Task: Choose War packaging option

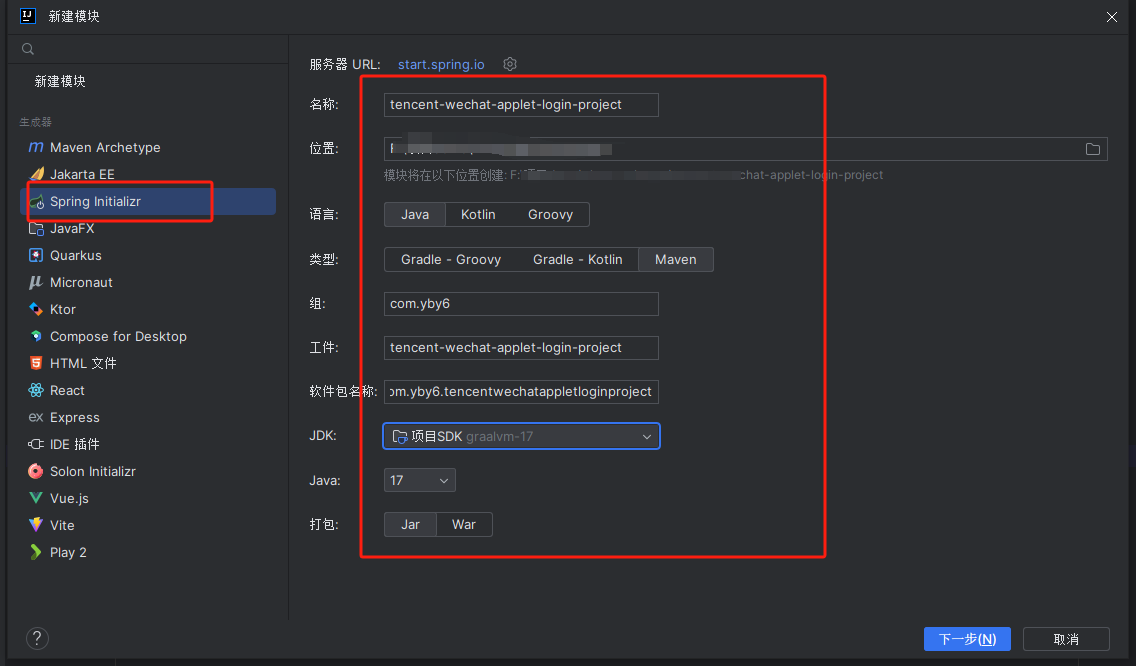Action: [x=464, y=524]
